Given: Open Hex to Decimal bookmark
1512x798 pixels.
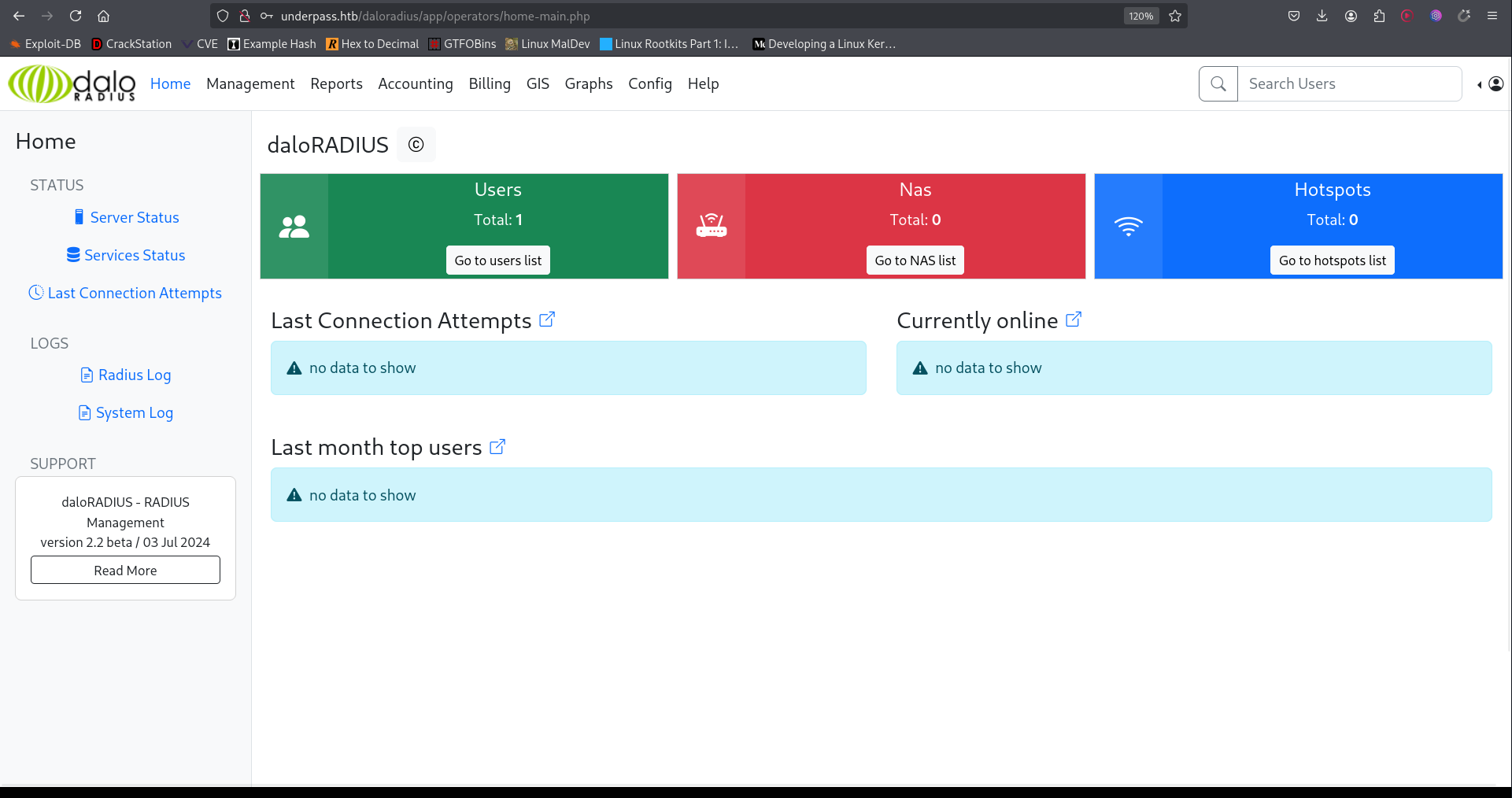Looking at the screenshot, I should pos(372,44).
